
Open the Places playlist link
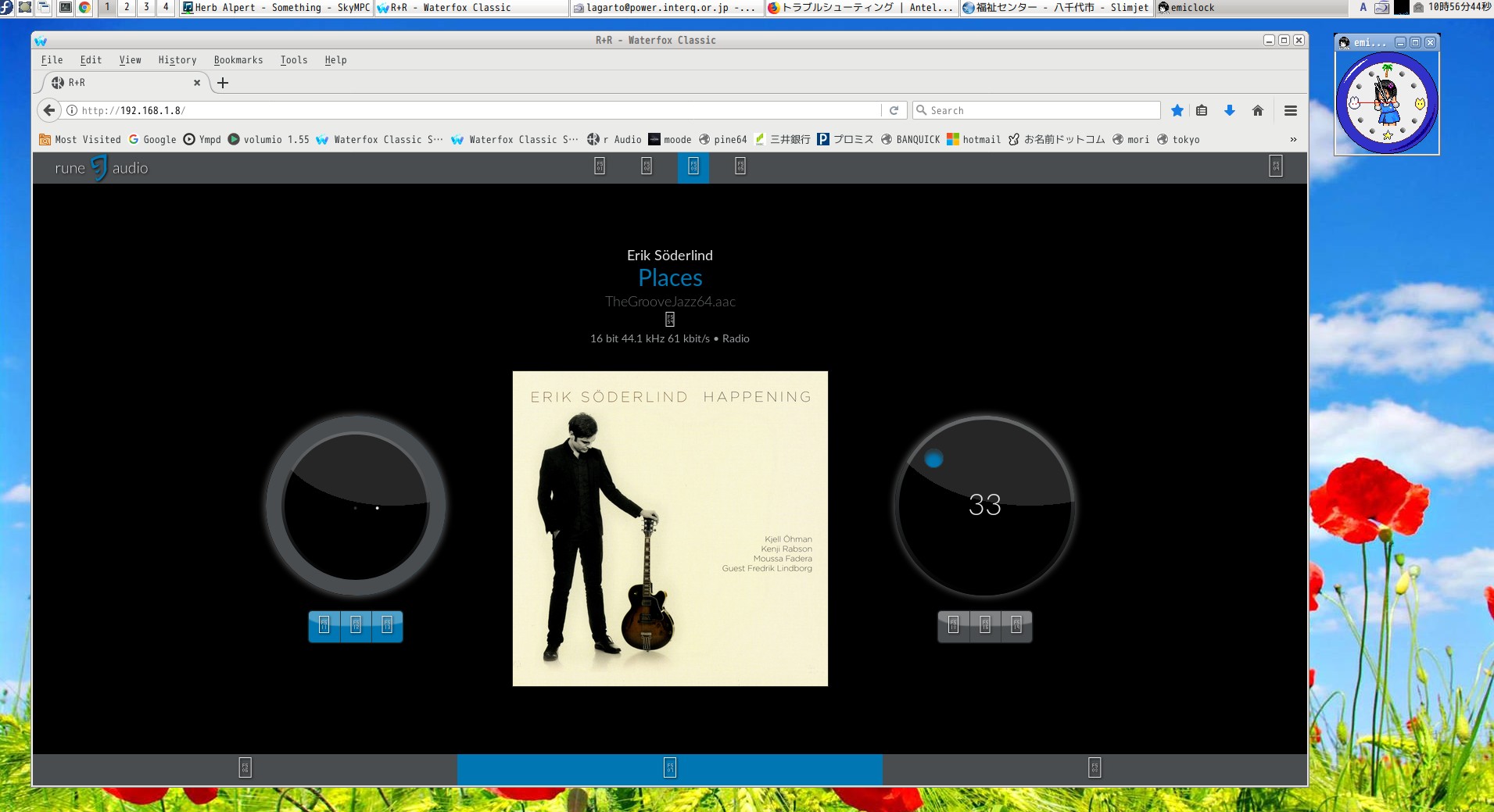point(670,277)
